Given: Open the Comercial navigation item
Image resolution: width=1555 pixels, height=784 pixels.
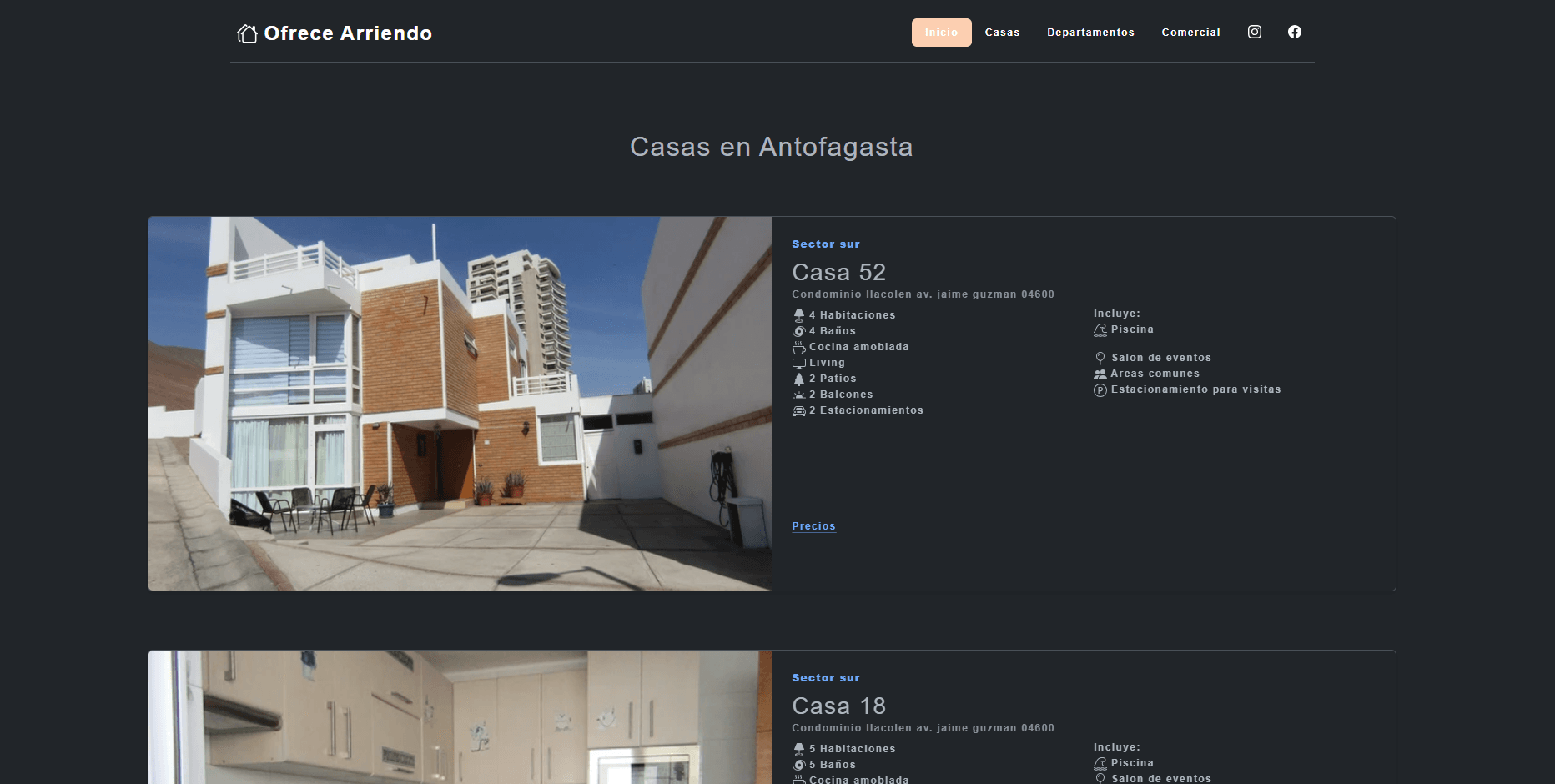Looking at the screenshot, I should [1190, 33].
